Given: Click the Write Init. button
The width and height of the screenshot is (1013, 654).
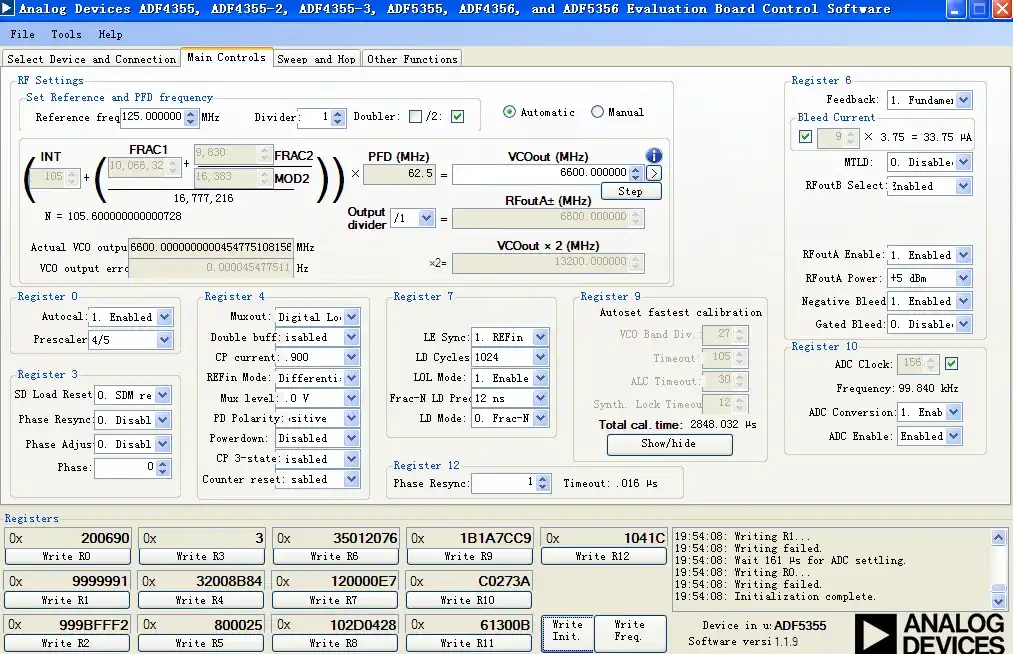Looking at the screenshot, I should 567,631.
